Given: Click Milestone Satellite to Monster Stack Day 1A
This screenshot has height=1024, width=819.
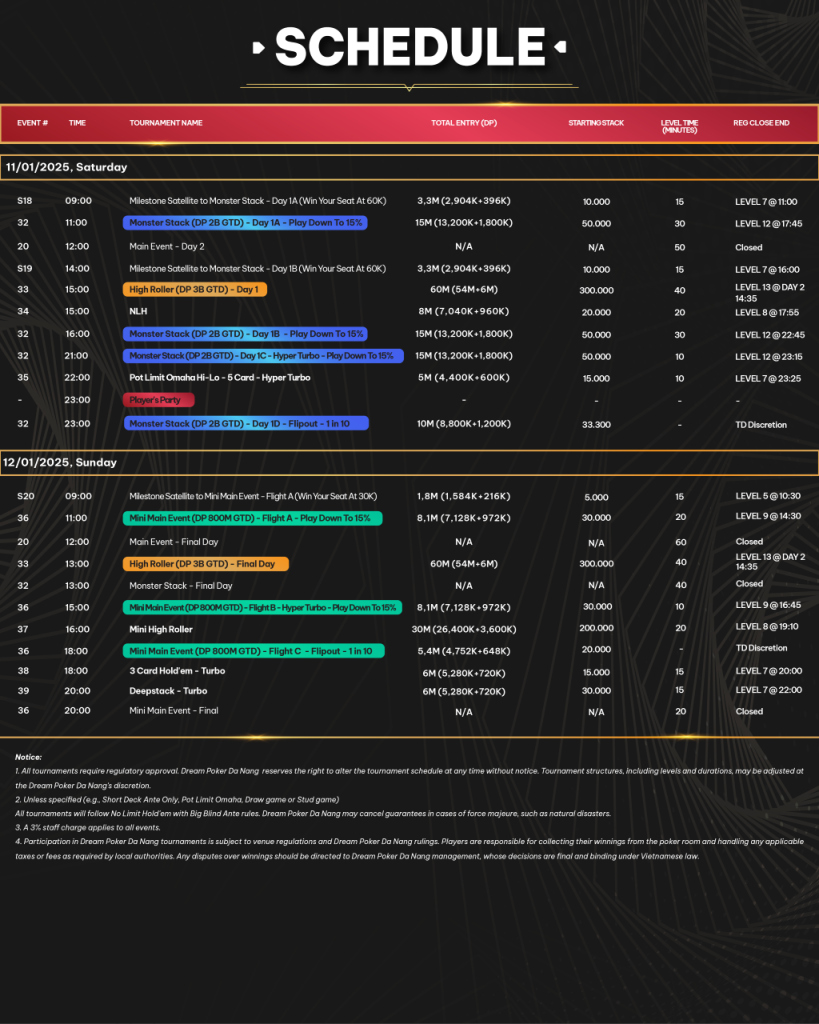Looking at the screenshot, I should 257,201.
